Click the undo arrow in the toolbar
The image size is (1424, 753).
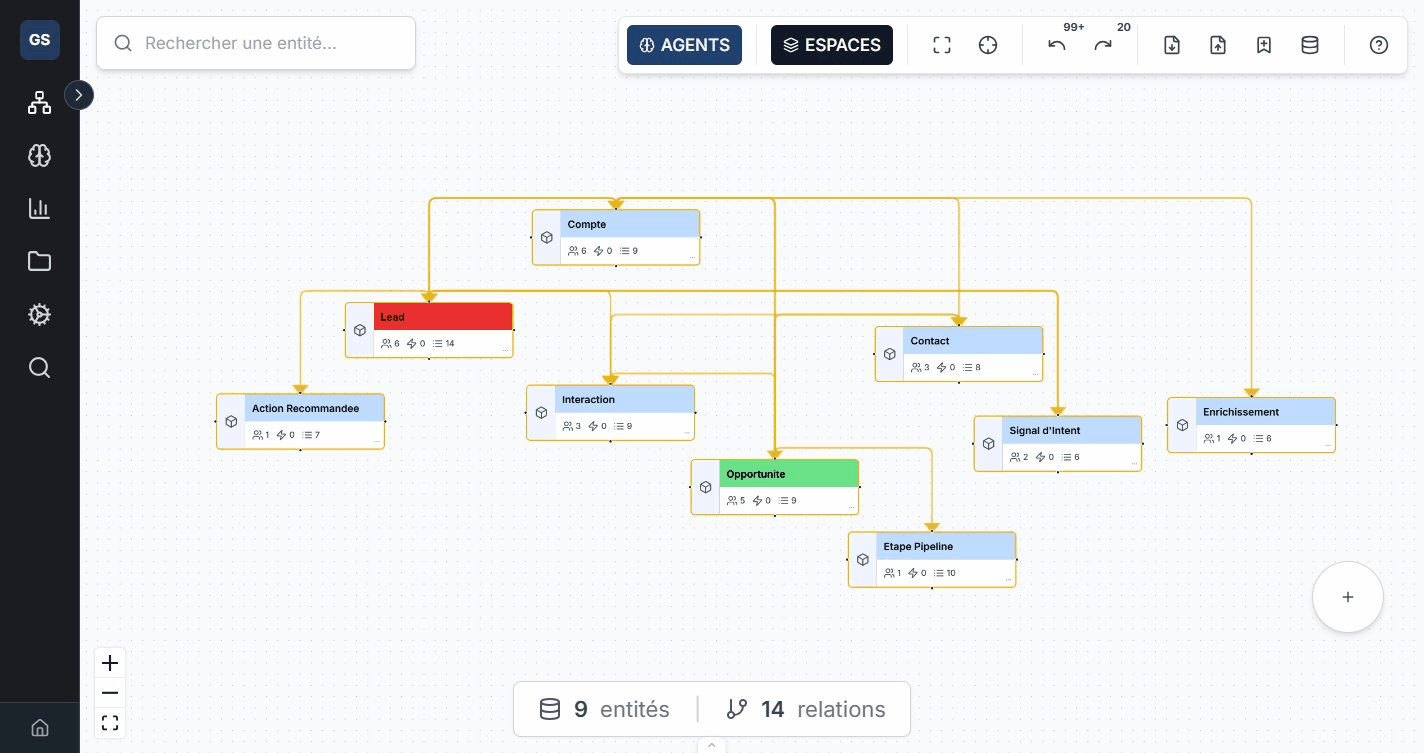(x=1057, y=45)
